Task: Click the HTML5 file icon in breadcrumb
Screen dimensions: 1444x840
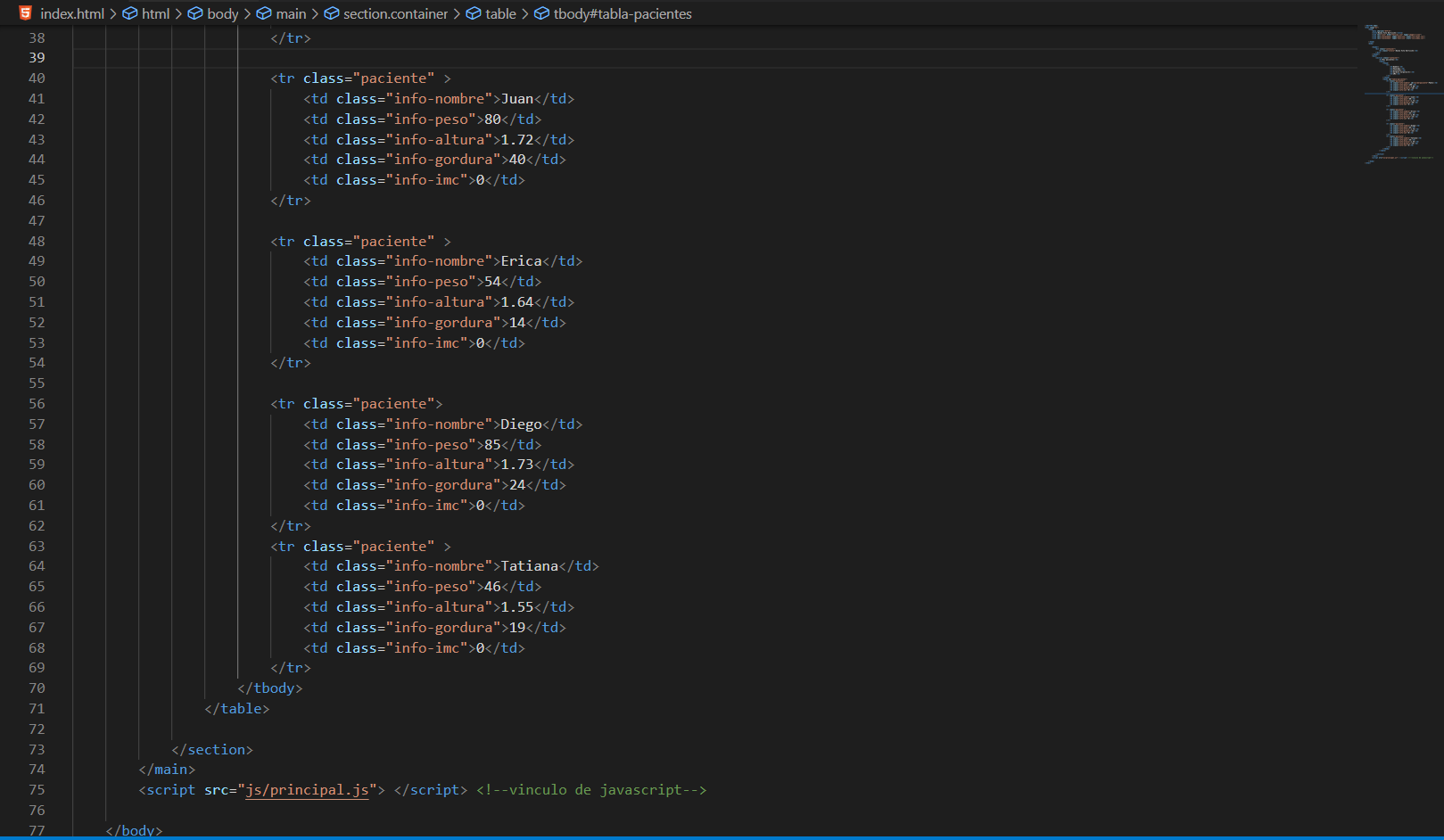Action: (25, 13)
